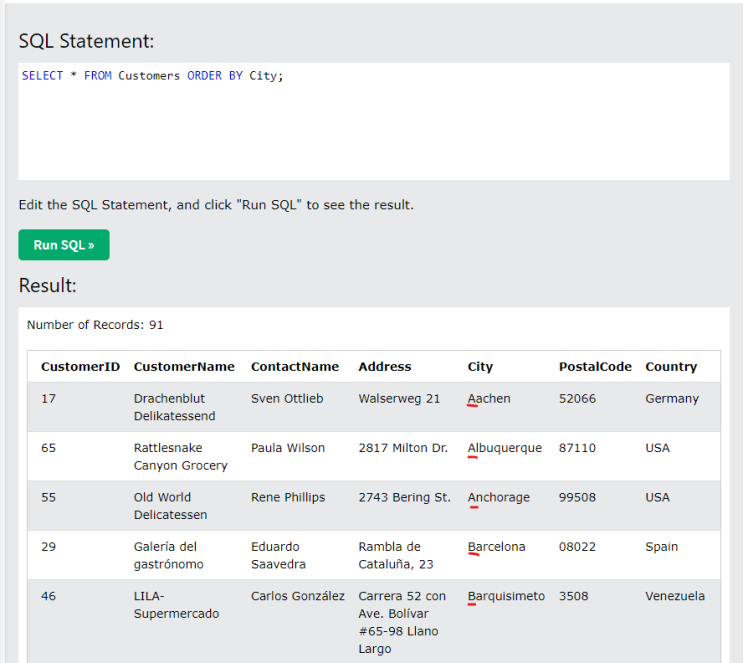The width and height of the screenshot is (743, 663).
Task: Click the SELECT keyword in the query
Action: (x=42, y=76)
